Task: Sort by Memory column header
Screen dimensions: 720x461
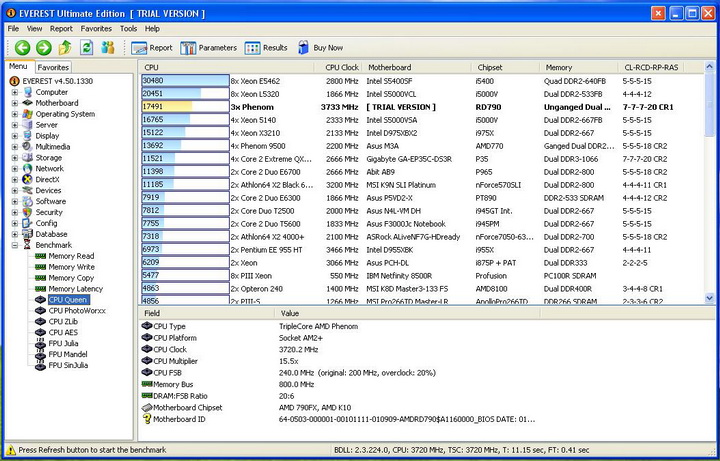Action: coord(579,67)
